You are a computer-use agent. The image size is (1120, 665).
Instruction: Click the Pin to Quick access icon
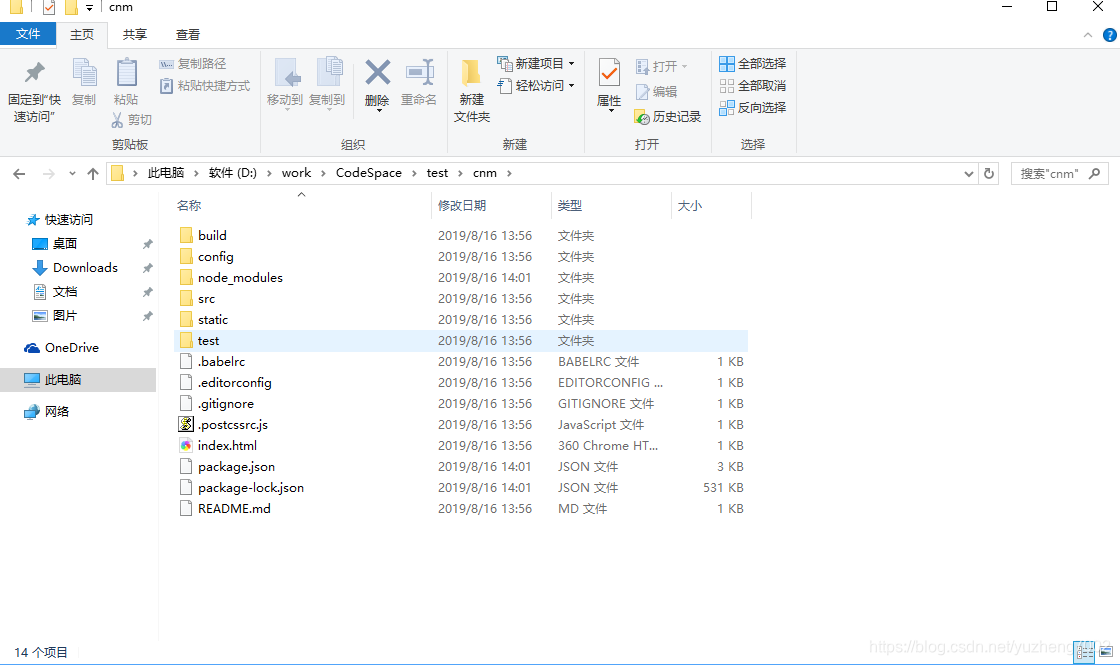34,72
